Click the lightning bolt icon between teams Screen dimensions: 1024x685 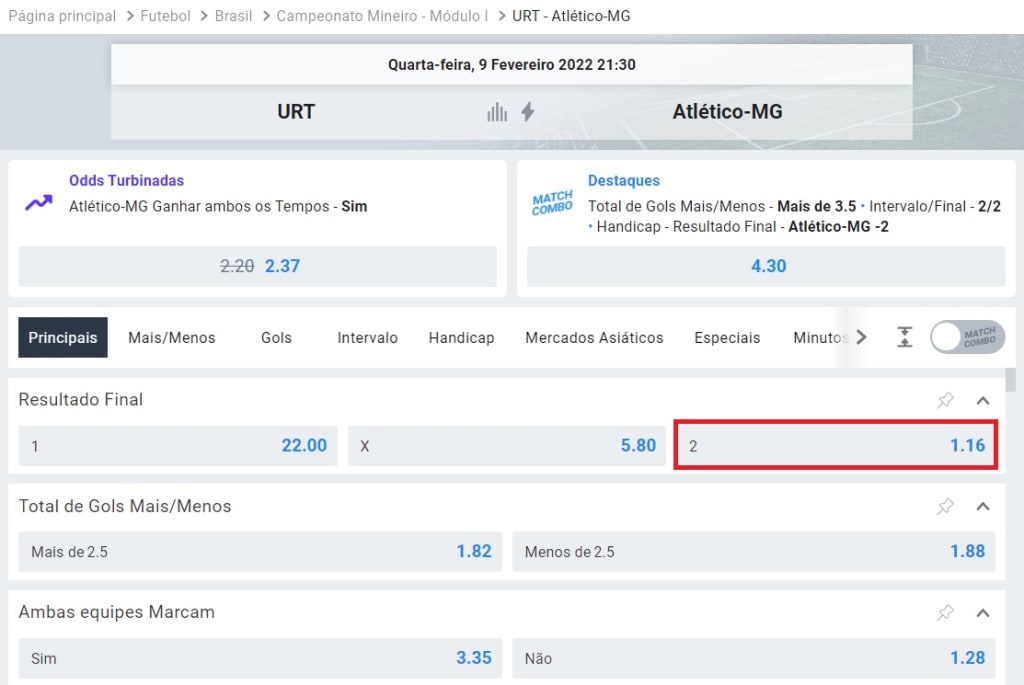528,112
